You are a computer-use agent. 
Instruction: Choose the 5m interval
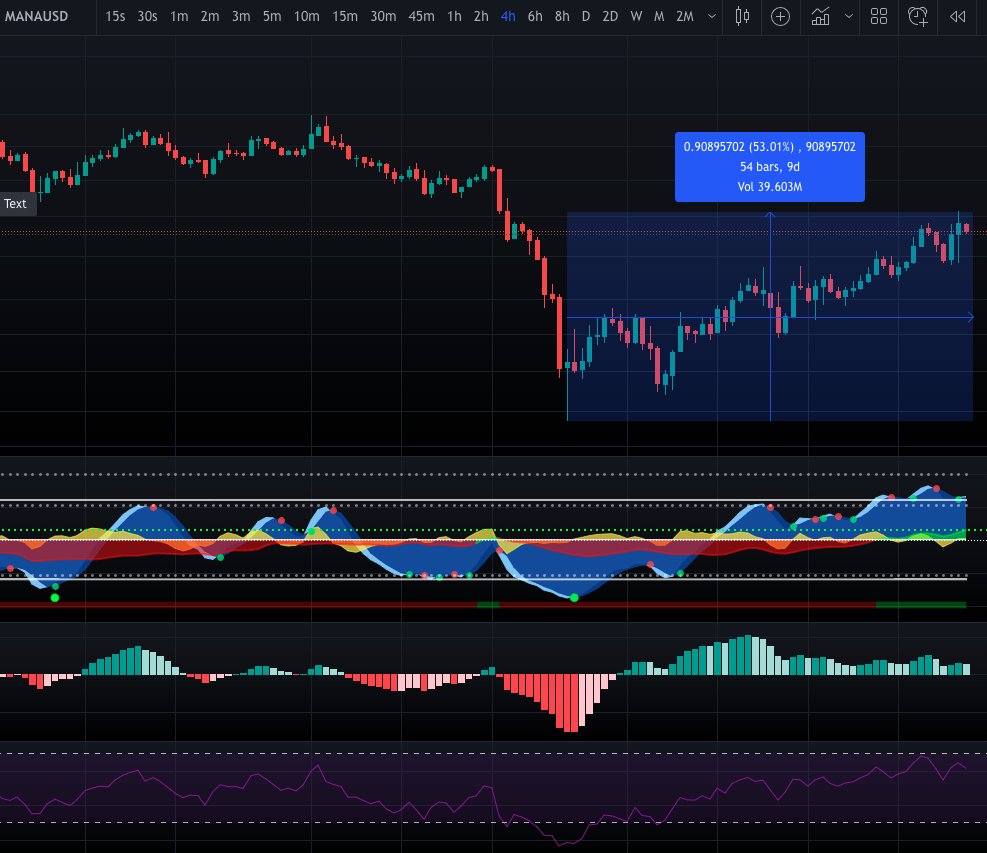(272, 16)
